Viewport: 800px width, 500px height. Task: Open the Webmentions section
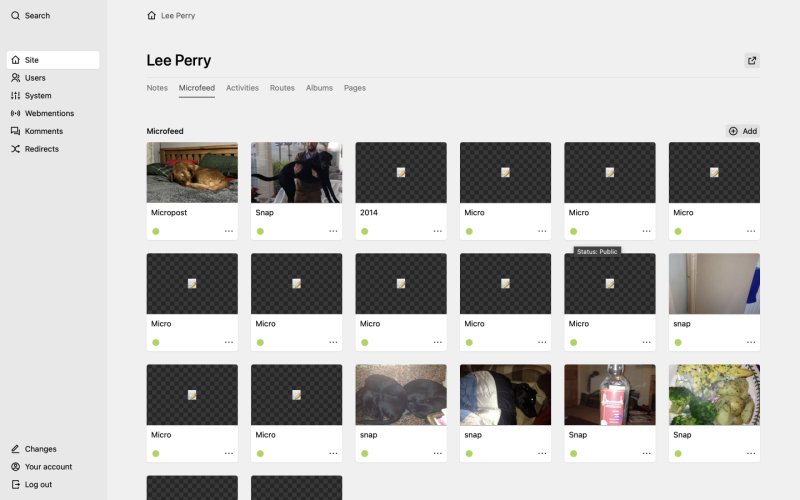pos(42,113)
